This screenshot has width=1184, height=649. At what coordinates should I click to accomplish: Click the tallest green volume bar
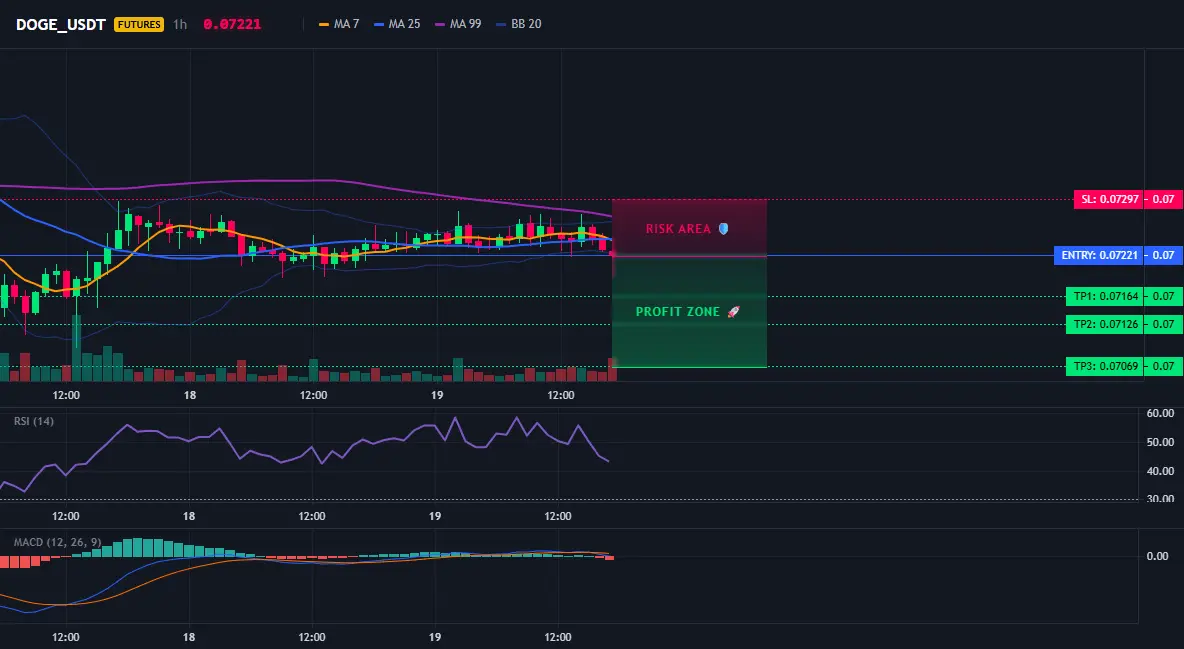click(x=76, y=348)
